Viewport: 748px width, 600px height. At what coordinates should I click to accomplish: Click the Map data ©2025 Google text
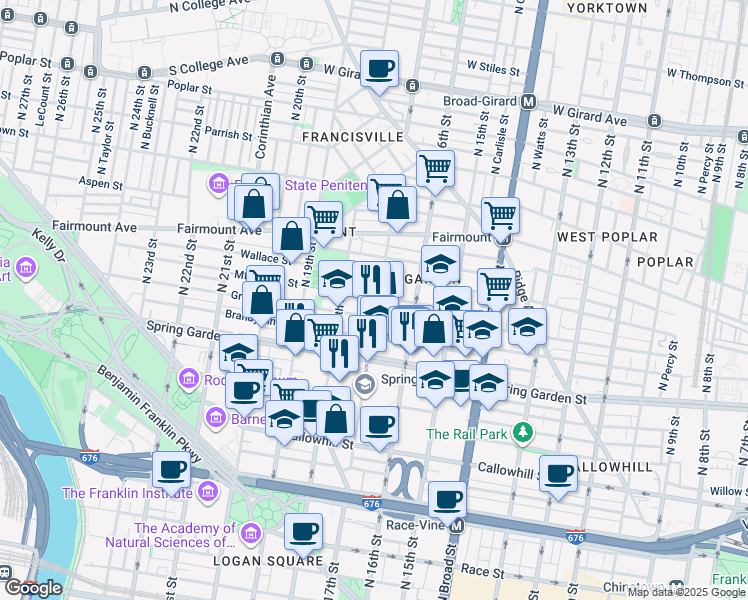(687, 592)
